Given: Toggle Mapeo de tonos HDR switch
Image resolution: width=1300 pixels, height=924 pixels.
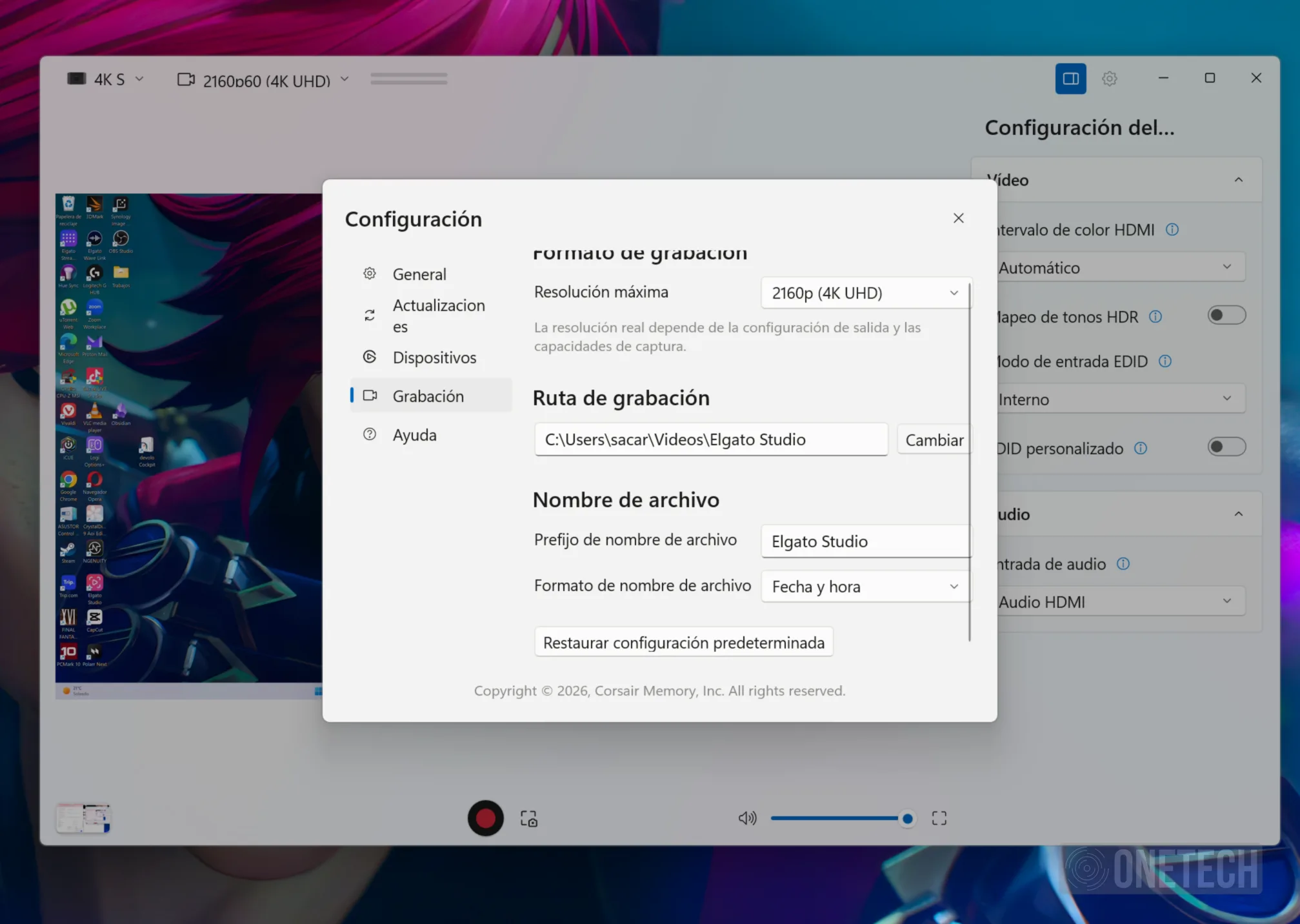Looking at the screenshot, I should coord(1226,316).
